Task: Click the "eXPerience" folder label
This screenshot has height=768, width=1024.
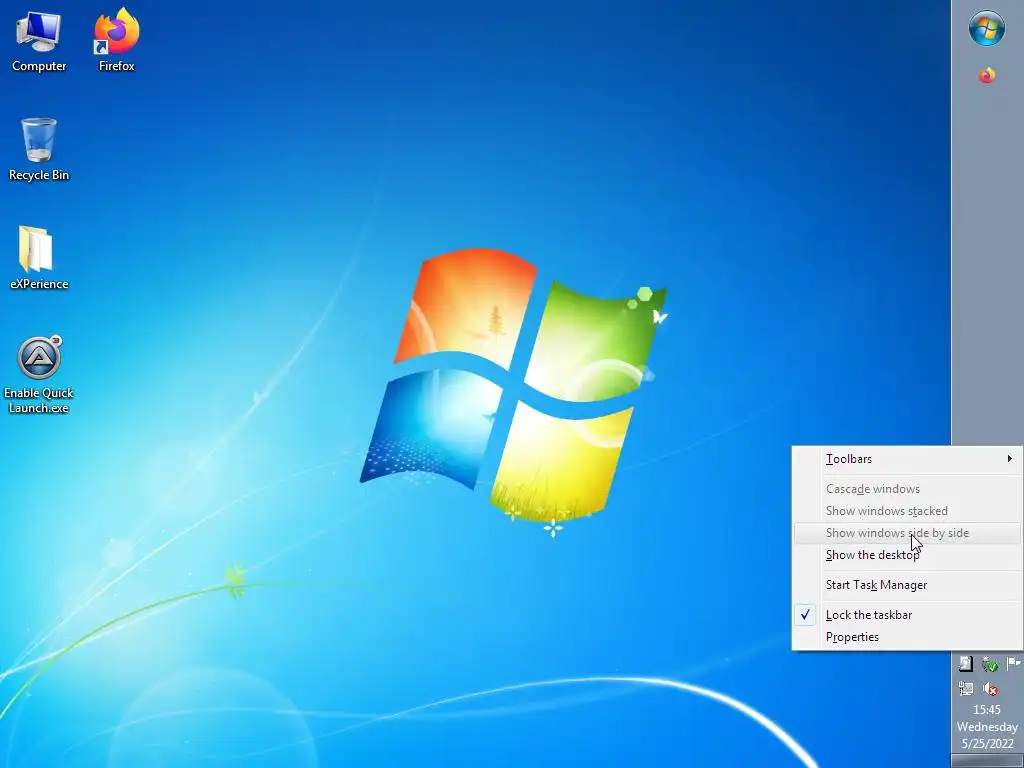Action: point(39,284)
